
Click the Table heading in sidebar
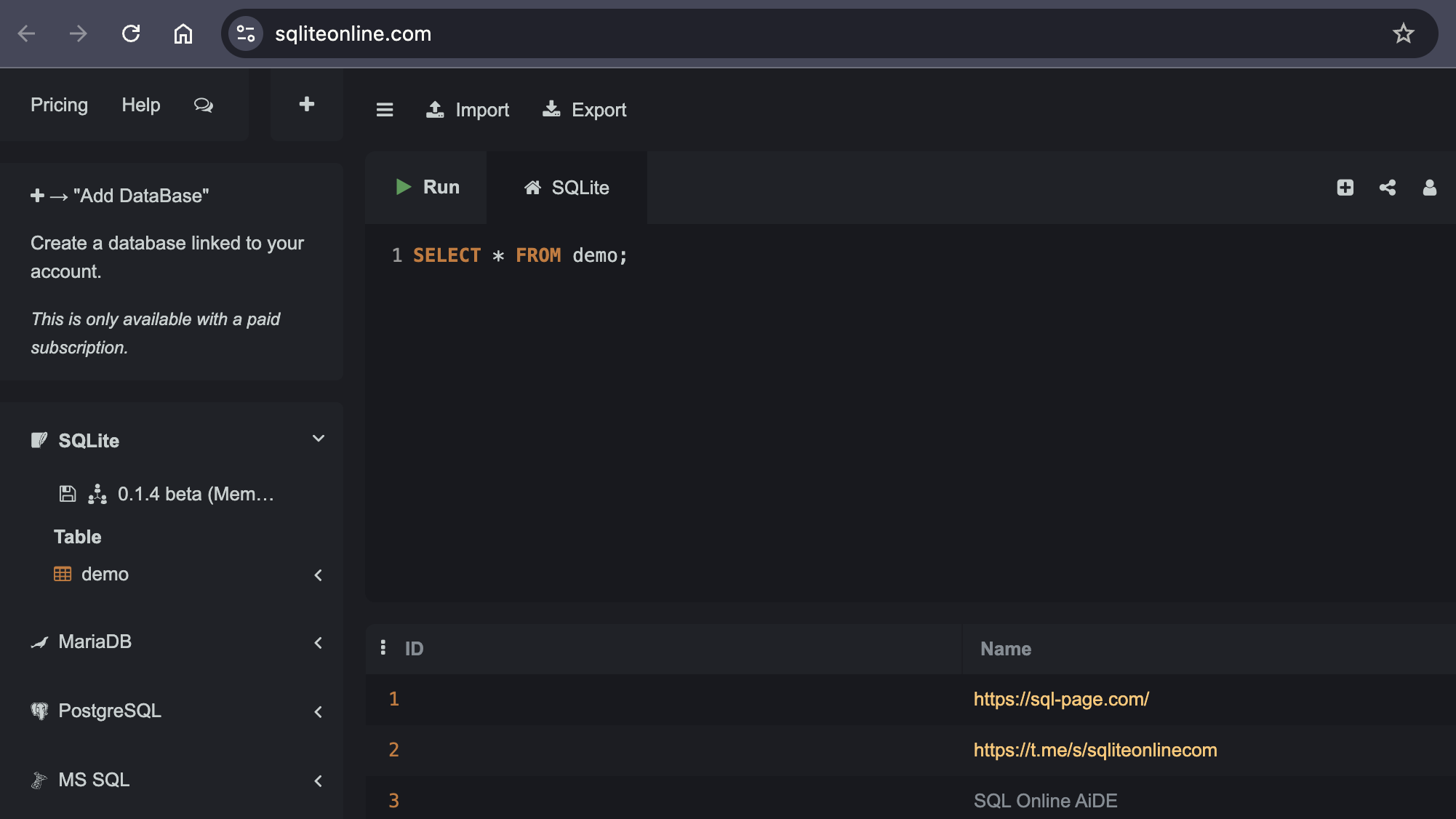(78, 537)
